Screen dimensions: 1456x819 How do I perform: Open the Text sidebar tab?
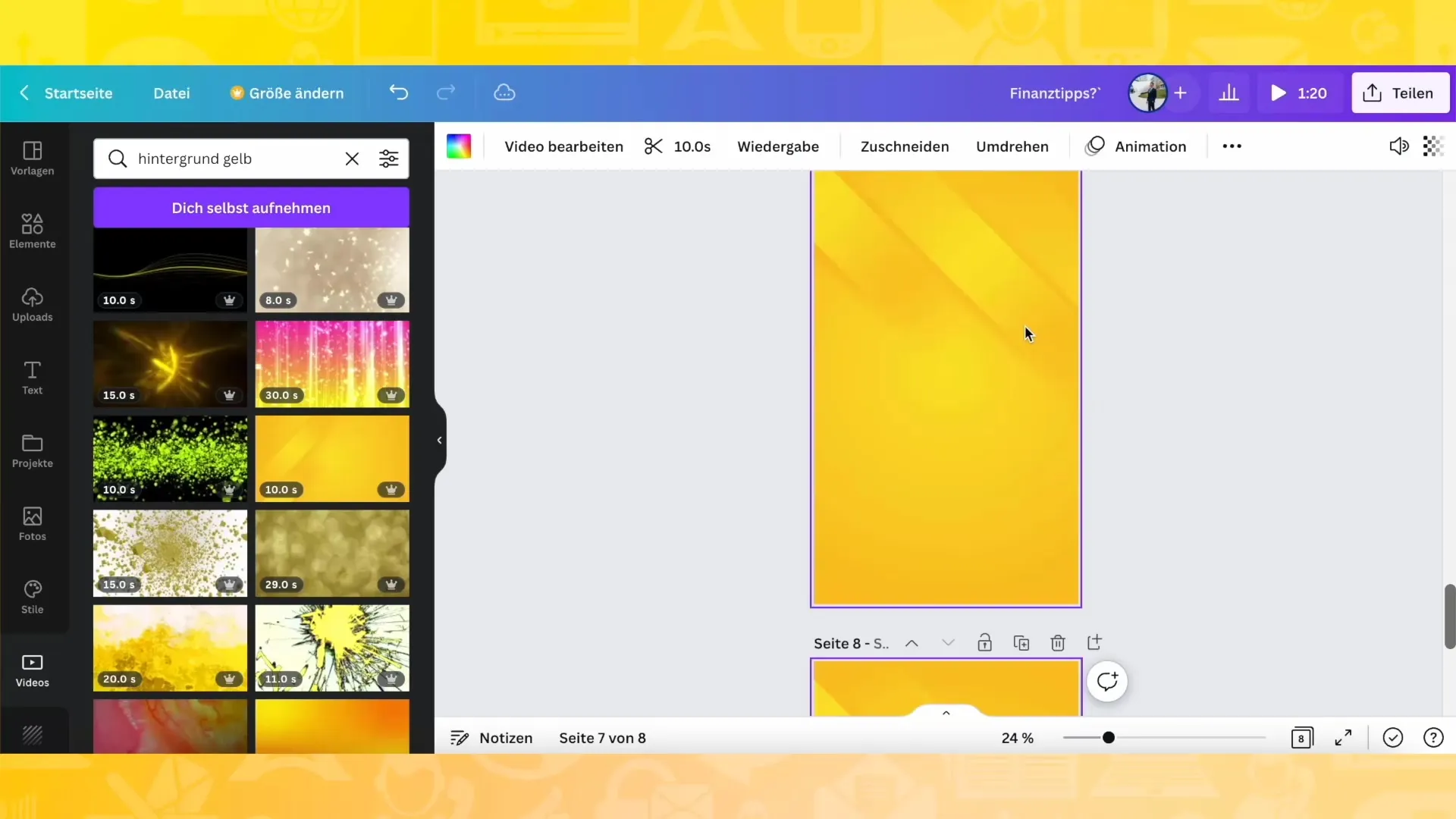click(x=32, y=377)
